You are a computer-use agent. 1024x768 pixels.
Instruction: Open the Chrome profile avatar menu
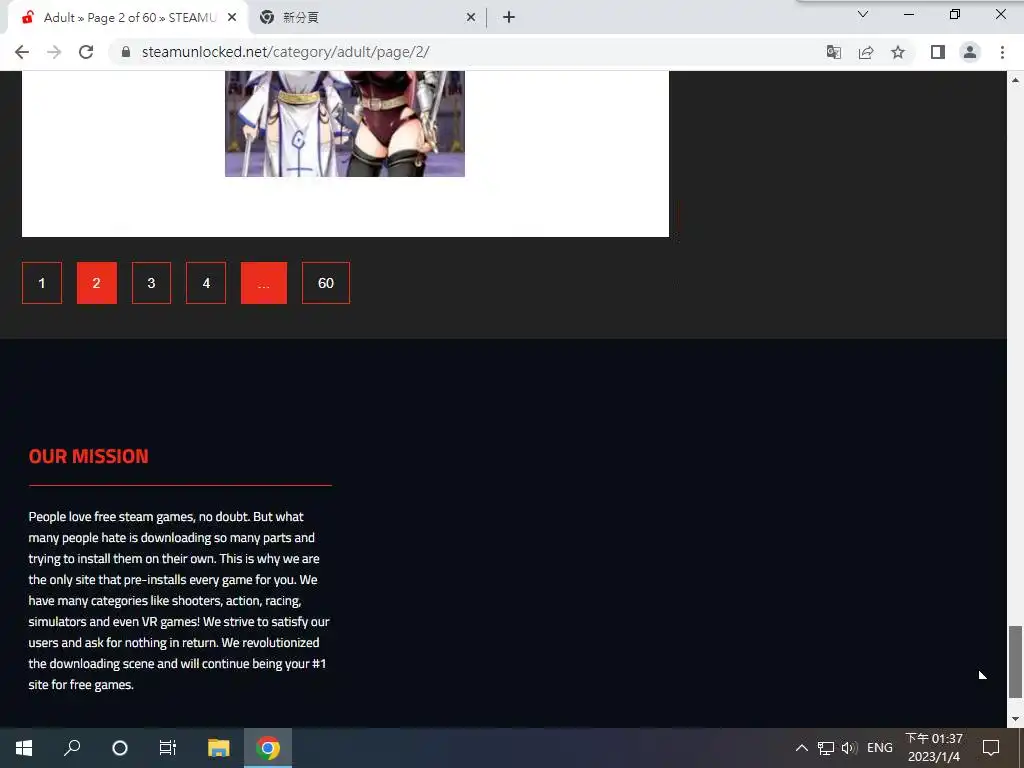pos(970,52)
